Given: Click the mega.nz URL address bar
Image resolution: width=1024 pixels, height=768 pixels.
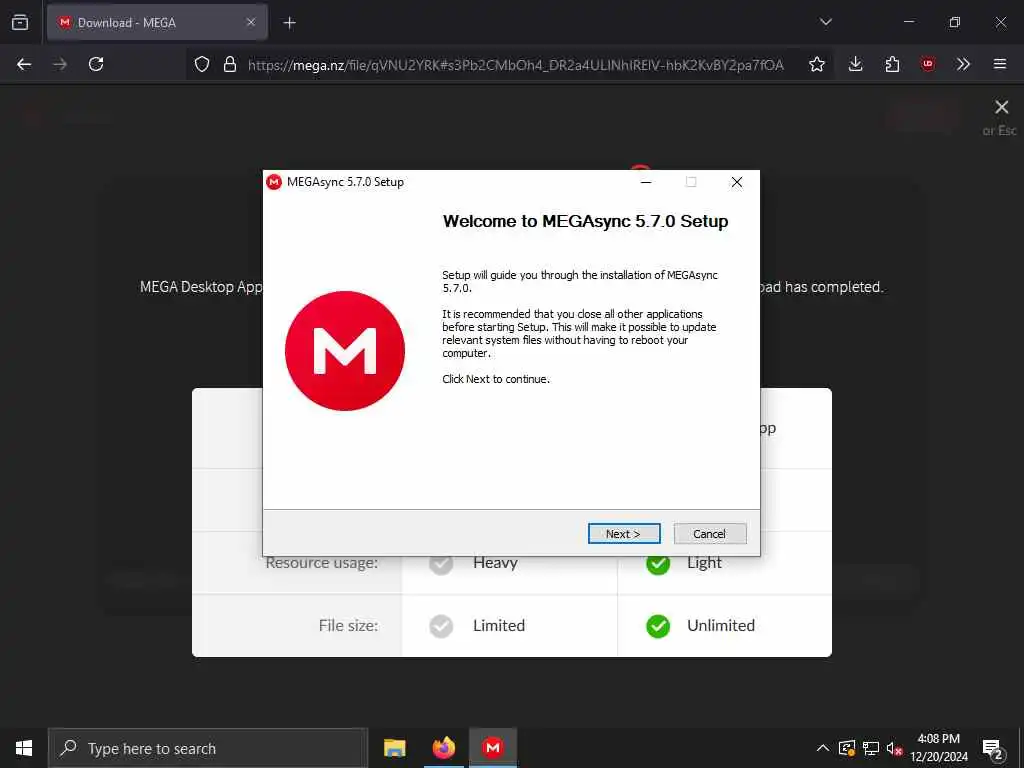Looking at the screenshot, I should [x=515, y=65].
